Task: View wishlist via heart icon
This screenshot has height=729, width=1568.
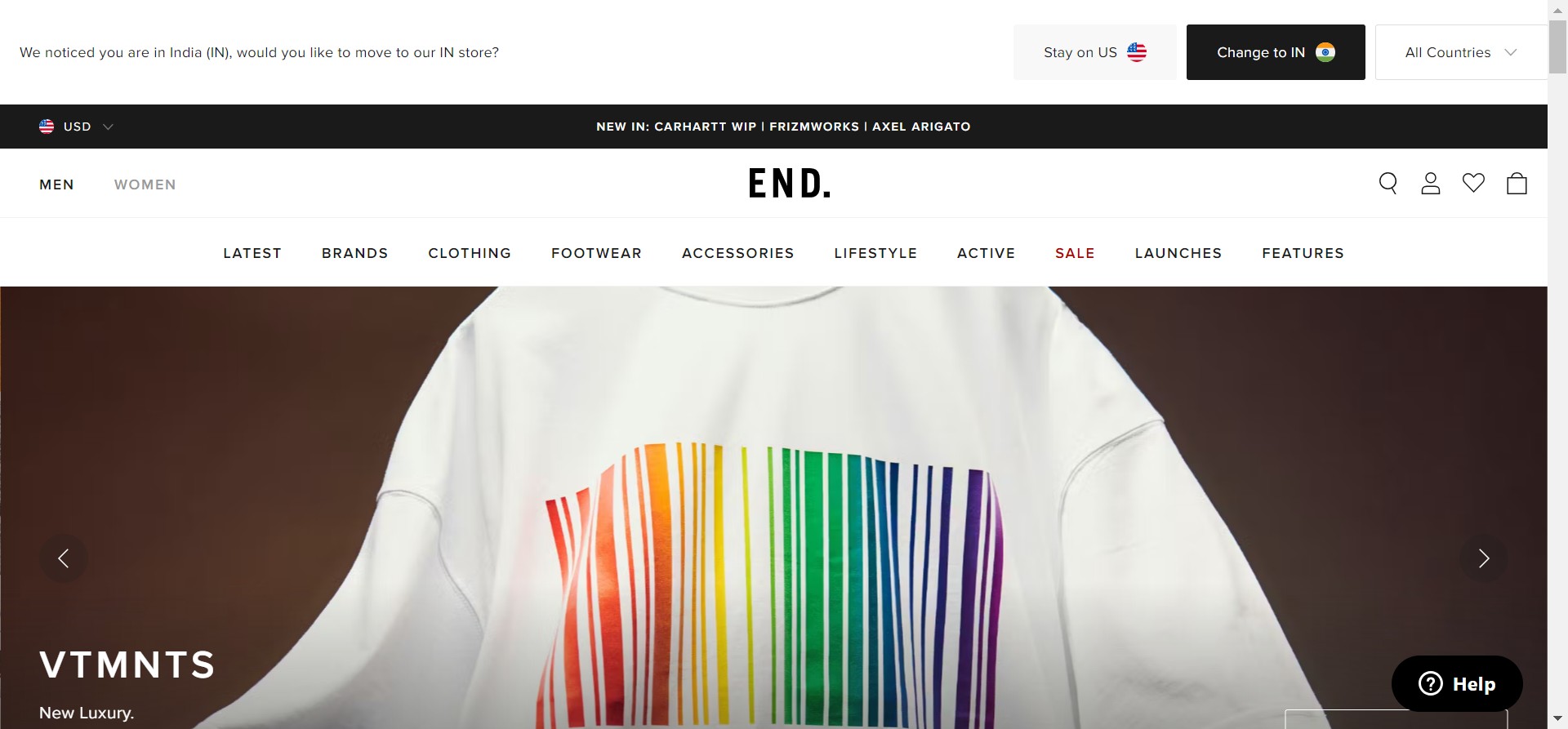Action: tap(1473, 183)
